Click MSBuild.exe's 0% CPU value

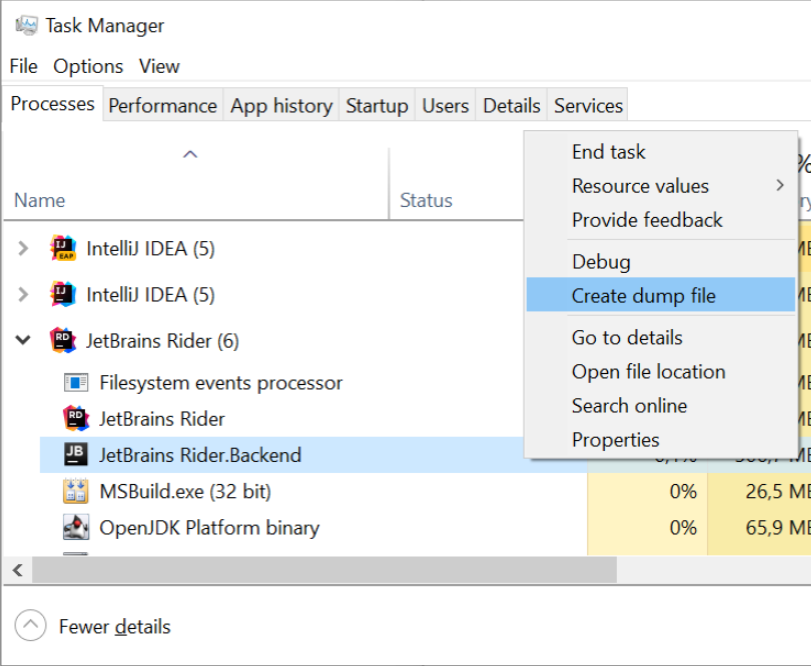pos(683,491)
